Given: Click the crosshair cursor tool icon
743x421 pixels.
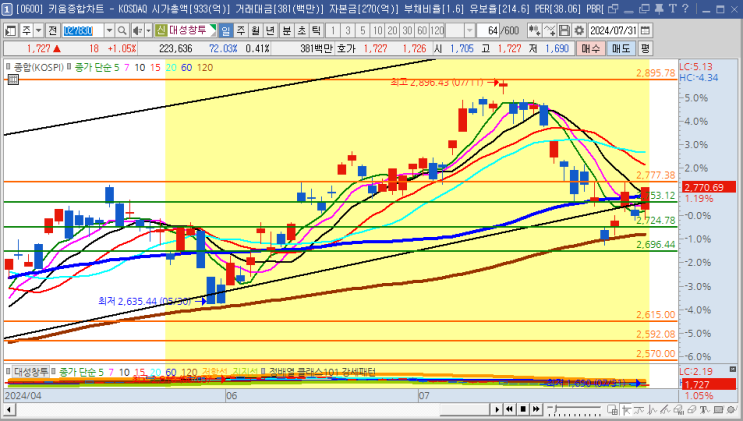Looking at the screenshot, I should (x=626, y=409).
